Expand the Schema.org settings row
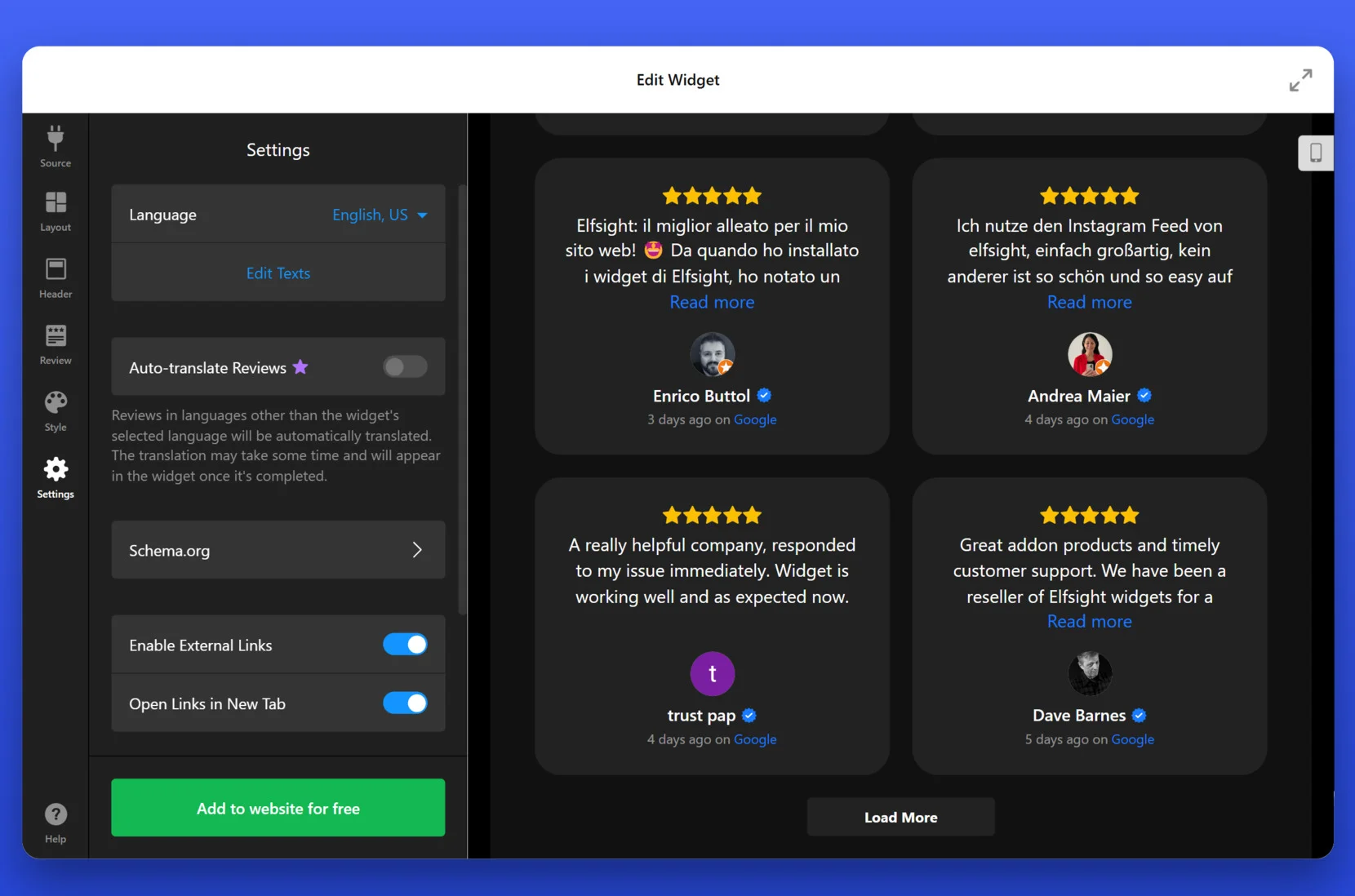Image resolution: width=1355 pixels, height=896 pixels. (x=278, y=550)
